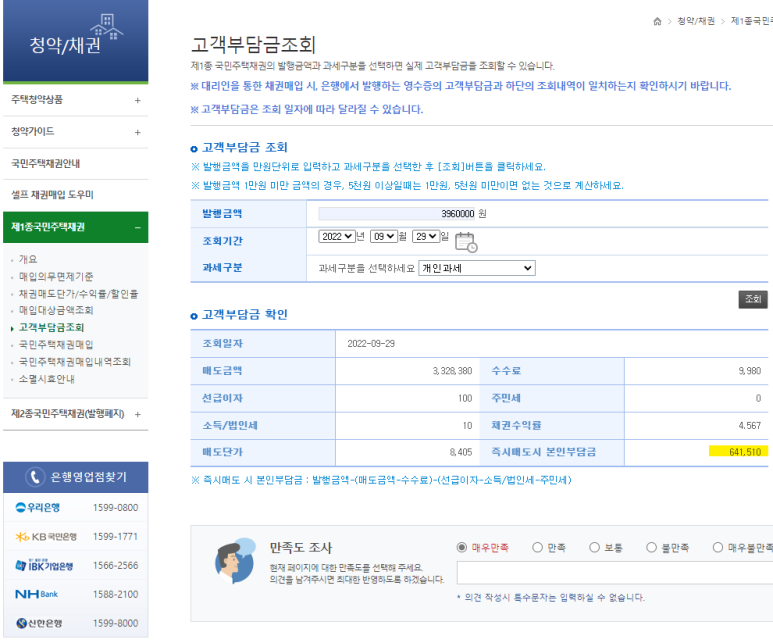This screenshot has height=643, width=773.
Task: Open 제2종국민주택채권(발행폐지) menu
Action: pyautogui.click(x=75, y=414)
